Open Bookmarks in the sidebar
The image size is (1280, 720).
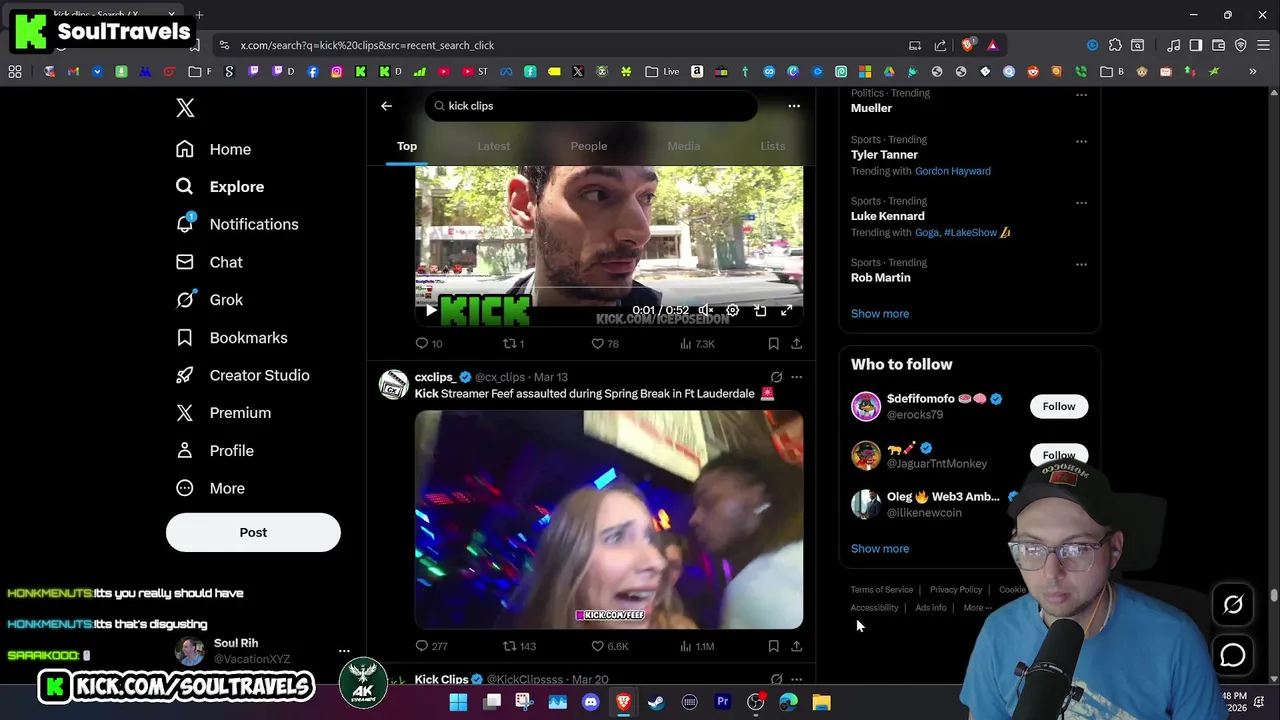click(232, 338)
